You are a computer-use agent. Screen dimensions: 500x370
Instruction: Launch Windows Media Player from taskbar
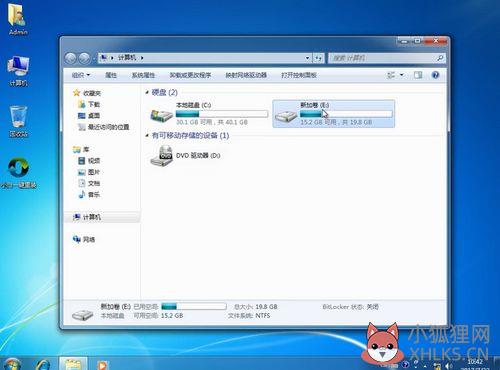103,364
